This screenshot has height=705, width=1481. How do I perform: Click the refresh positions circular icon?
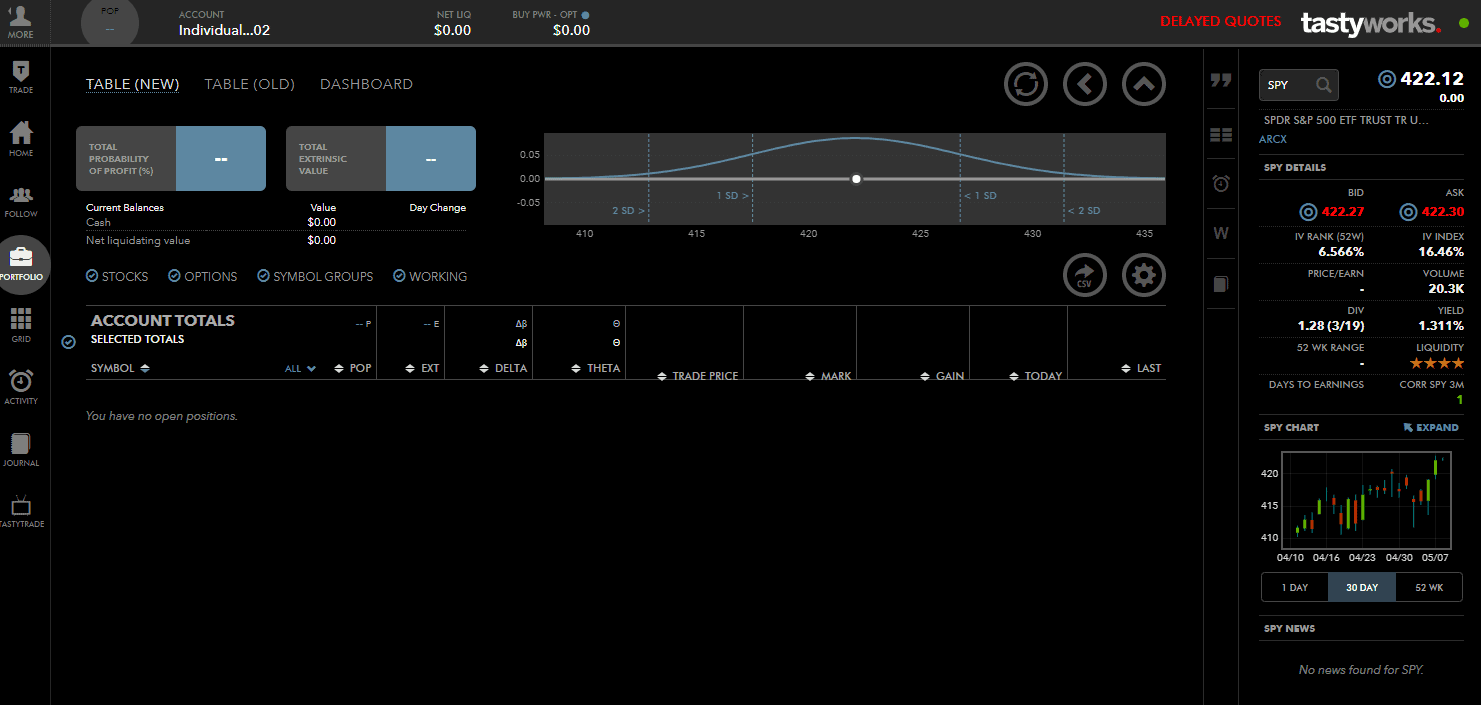click(1025, 84)
